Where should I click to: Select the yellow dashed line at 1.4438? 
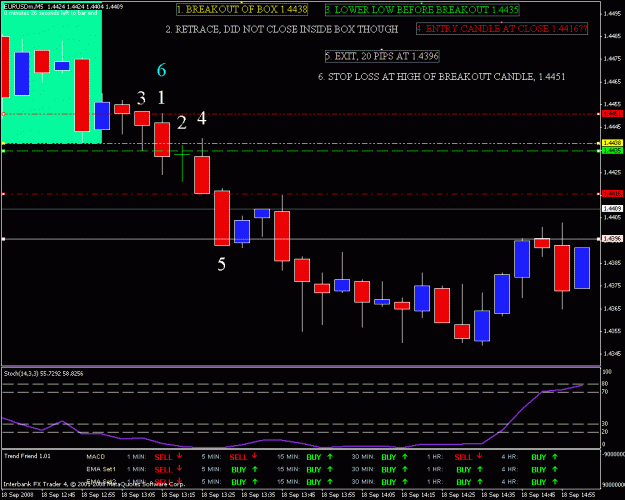(301, 143)
